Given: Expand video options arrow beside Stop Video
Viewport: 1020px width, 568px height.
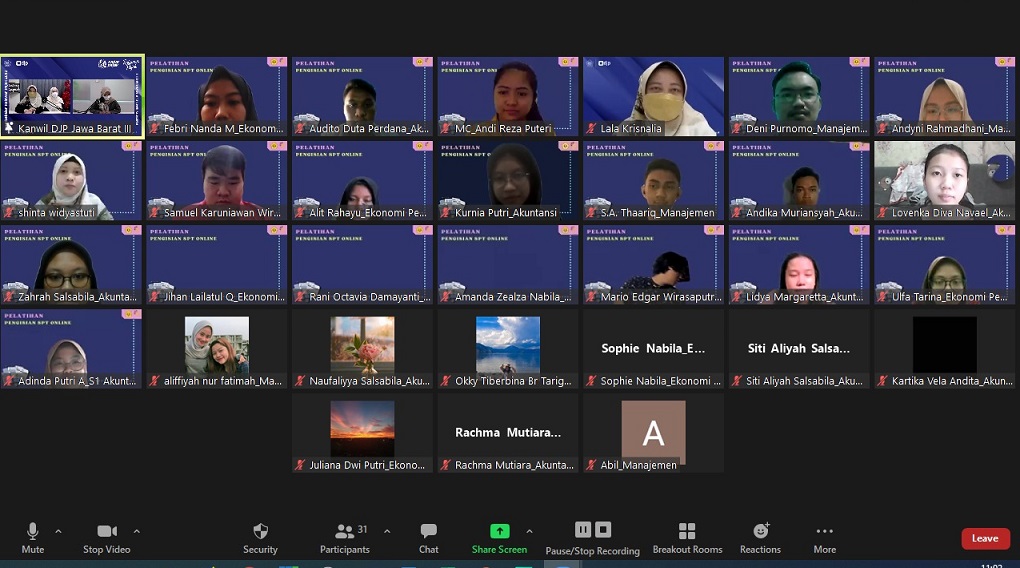Looking at the screenshot, I should tap(137, 531).
